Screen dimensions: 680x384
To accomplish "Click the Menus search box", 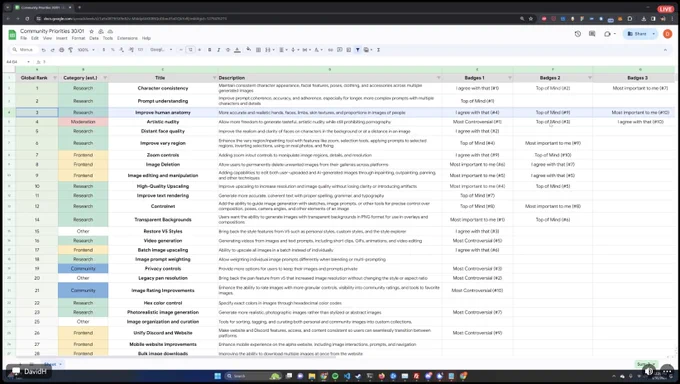I will (23, 50).
